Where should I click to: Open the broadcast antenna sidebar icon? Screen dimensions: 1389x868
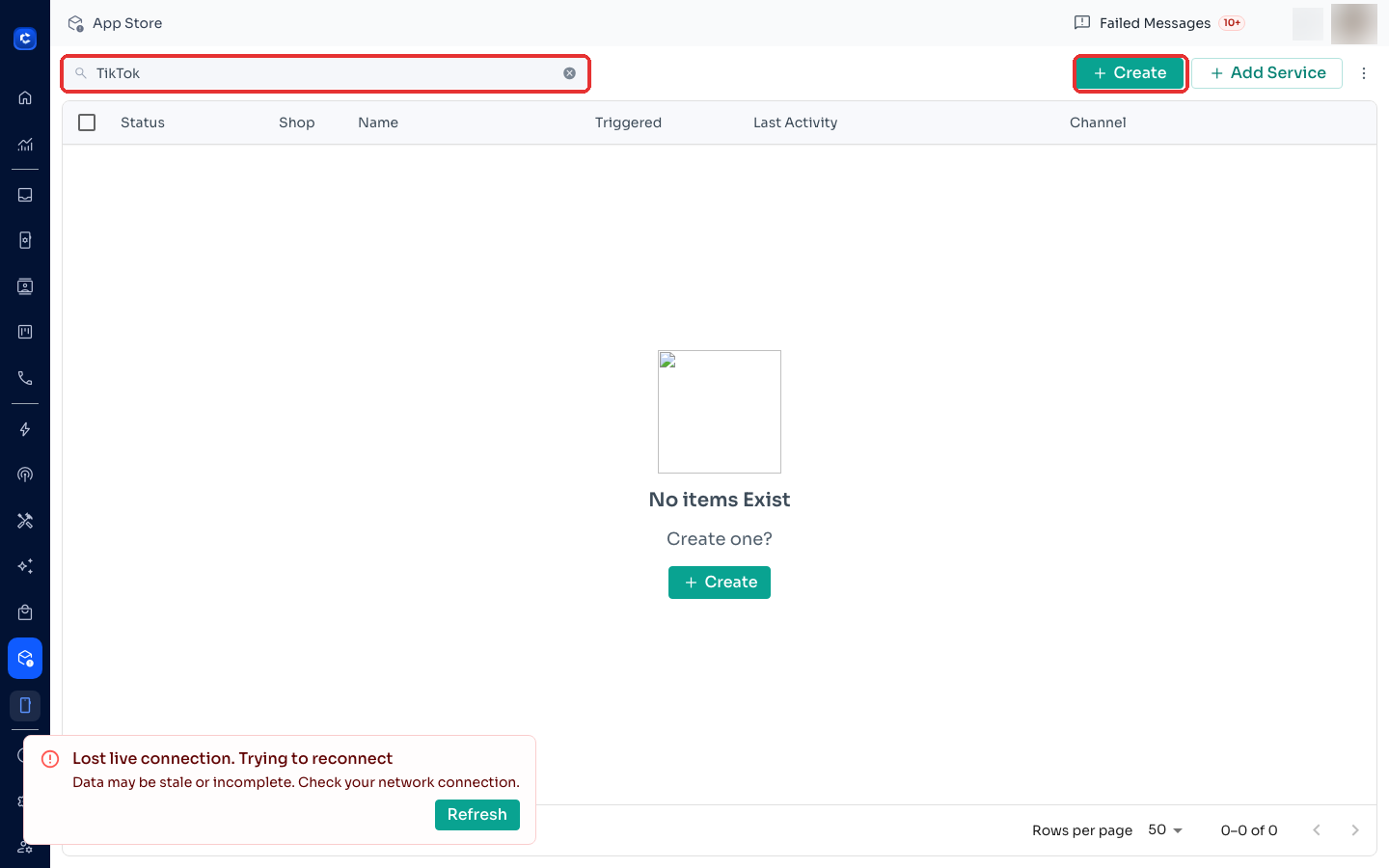coord(25,475)
